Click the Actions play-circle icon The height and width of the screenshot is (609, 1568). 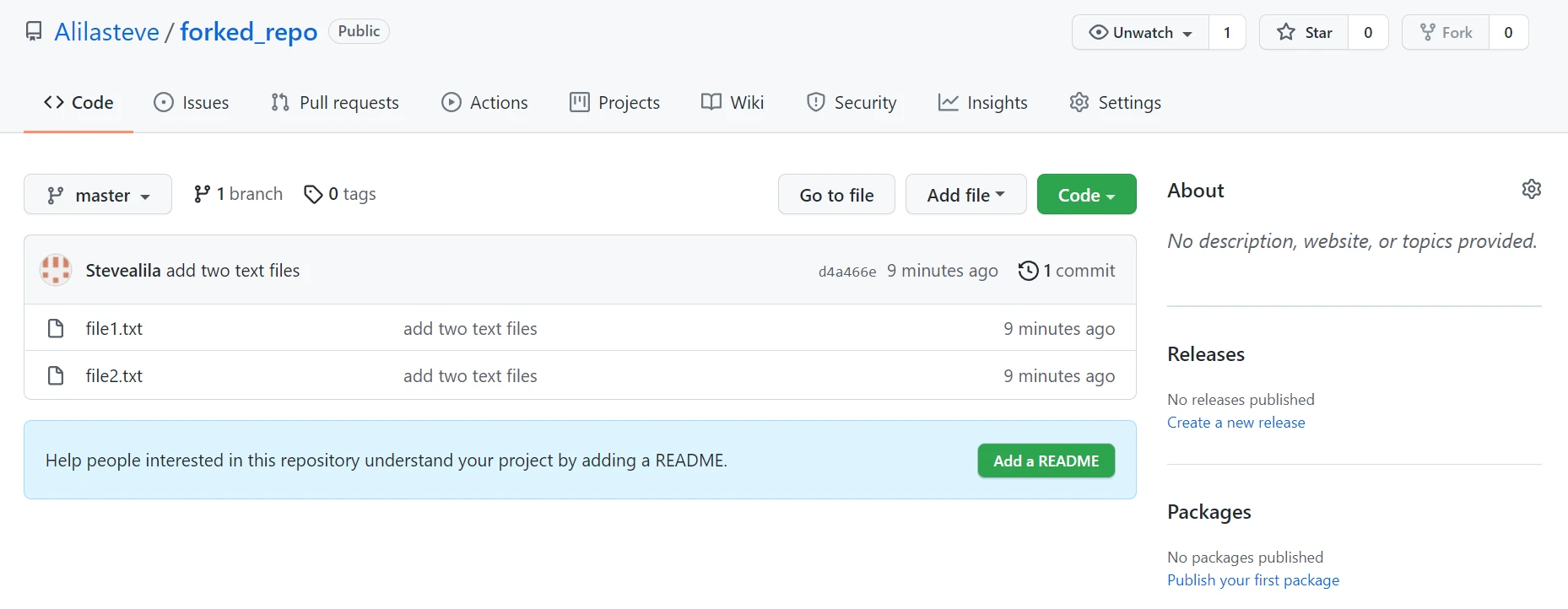pos(451,102)
